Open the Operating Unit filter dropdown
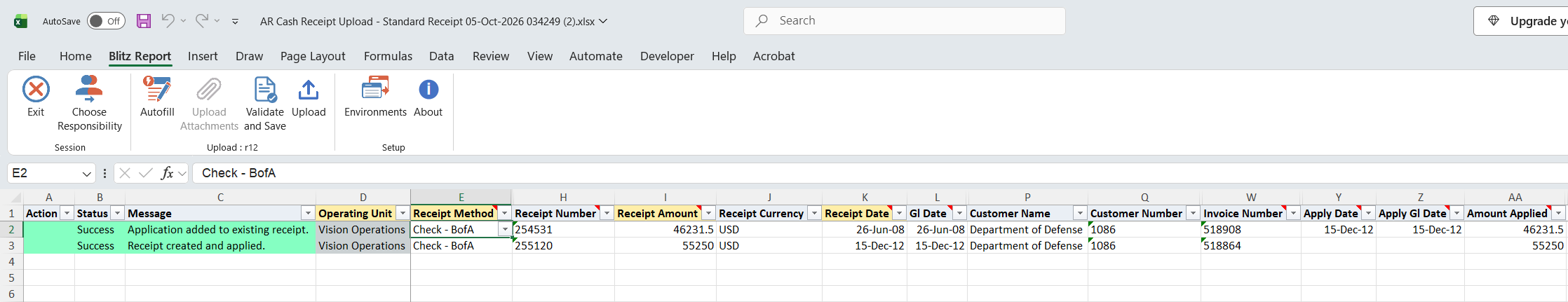This screenshot has height=302, width=1568. [x=403, y=213]
